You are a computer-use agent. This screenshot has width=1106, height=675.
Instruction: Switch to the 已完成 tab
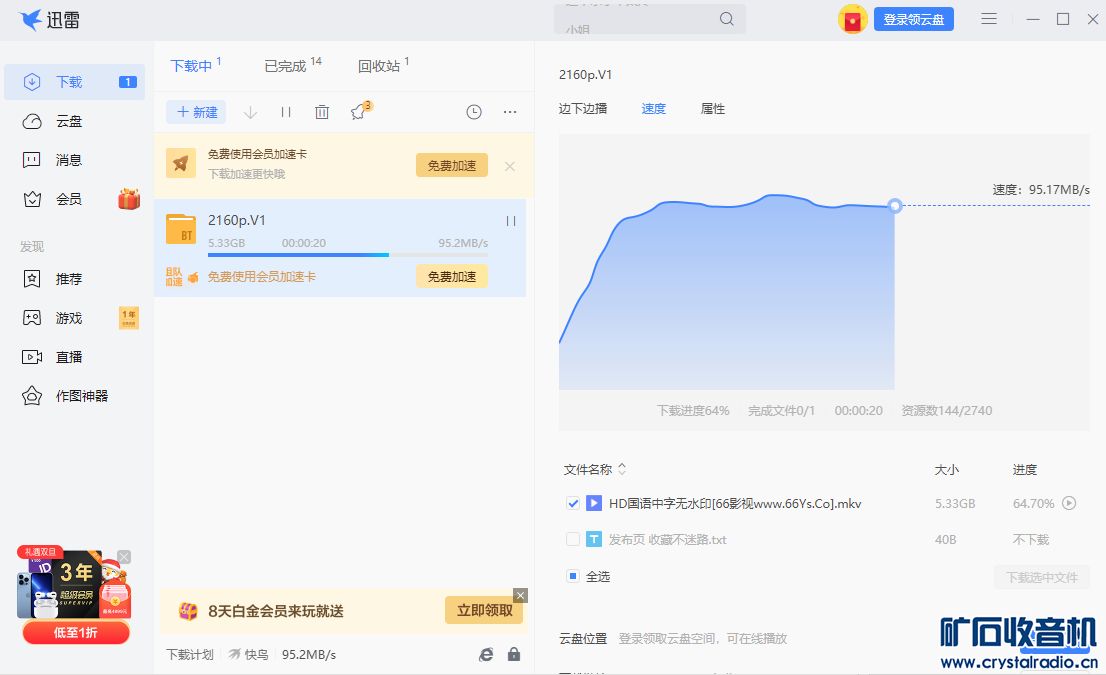[285, 66]
